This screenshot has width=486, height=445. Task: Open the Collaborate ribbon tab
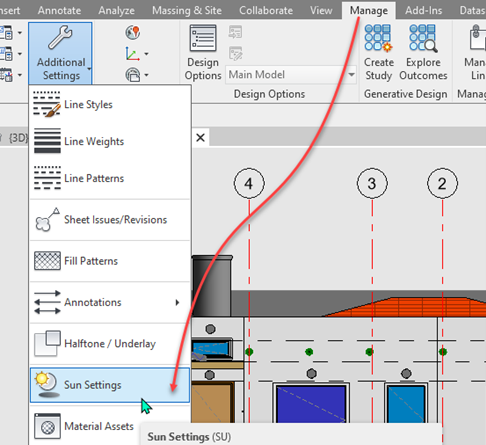coord(266,10)
